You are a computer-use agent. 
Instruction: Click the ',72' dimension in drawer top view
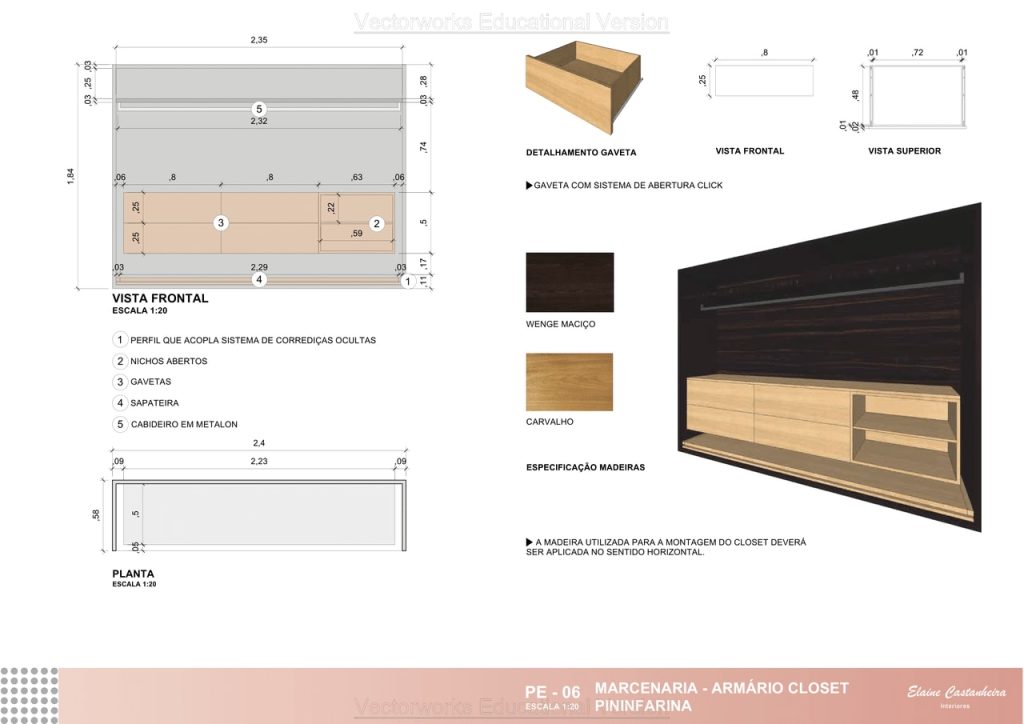click(918, 52)
